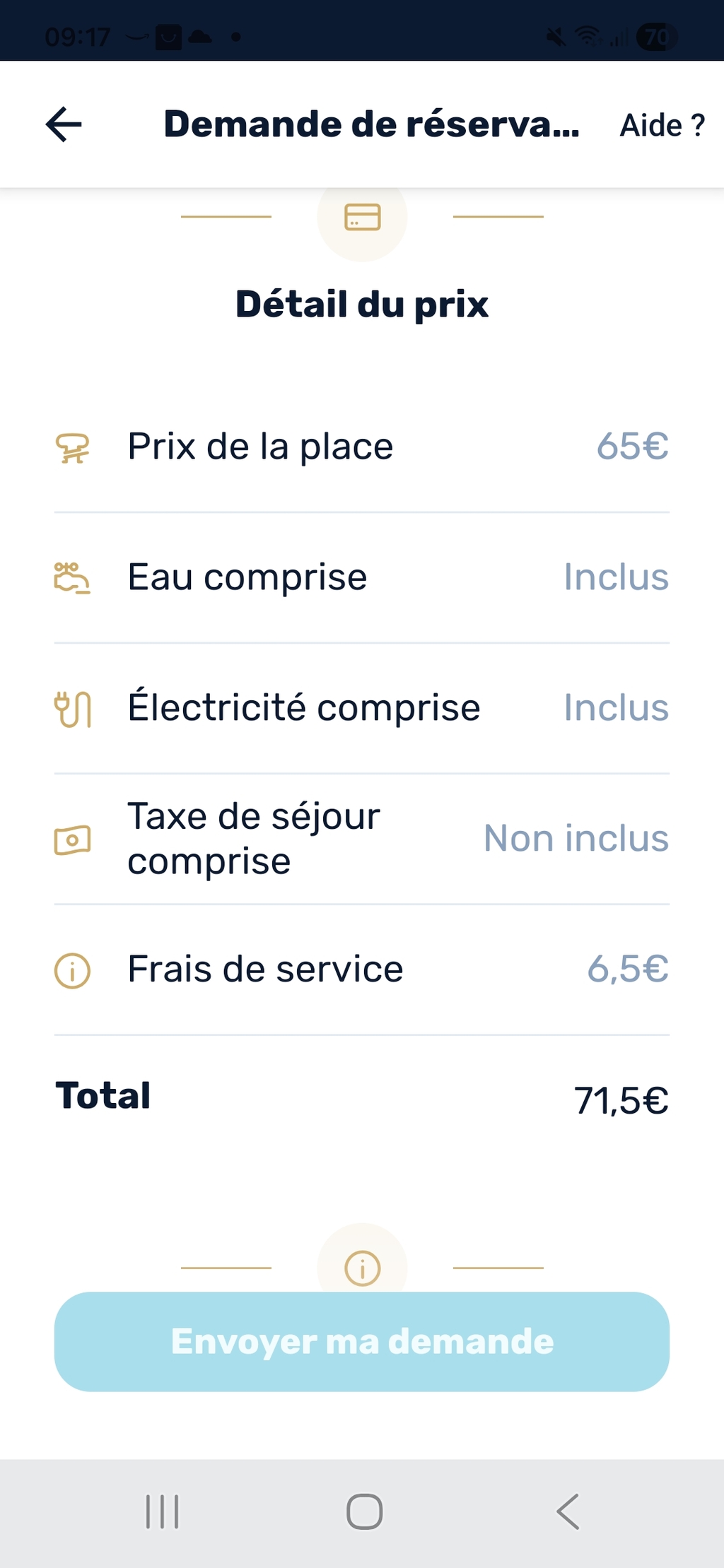Tap the bottom info step icon
The height and width of the screenshot is (1568, 724).
pos(362,1267)
